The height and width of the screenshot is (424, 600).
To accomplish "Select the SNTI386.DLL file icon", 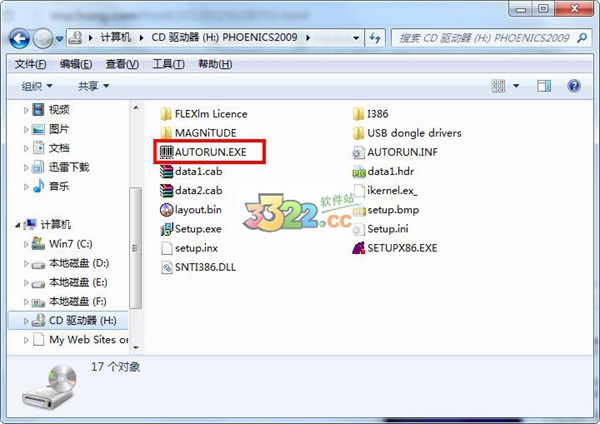I will [x=167, y=267].
